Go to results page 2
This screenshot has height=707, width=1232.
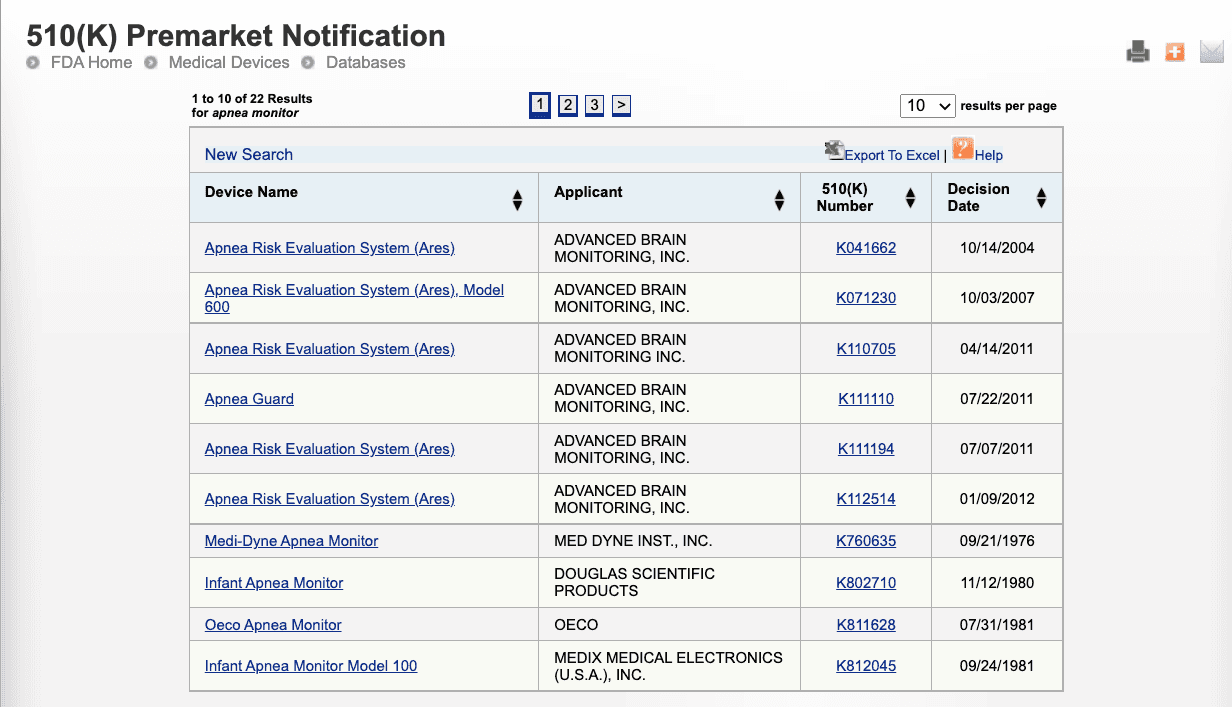(x=568, y=105)
